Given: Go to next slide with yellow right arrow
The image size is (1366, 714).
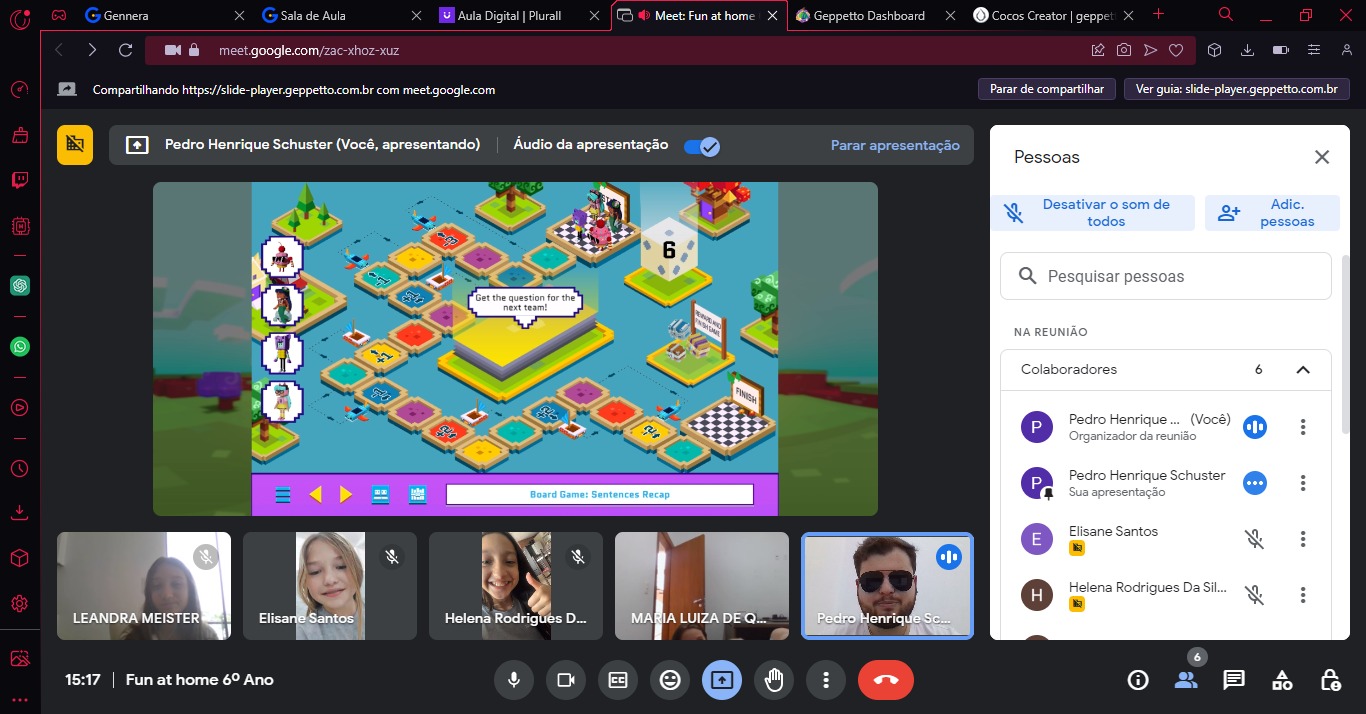Looking at the screenshot, I should (346, 494).
